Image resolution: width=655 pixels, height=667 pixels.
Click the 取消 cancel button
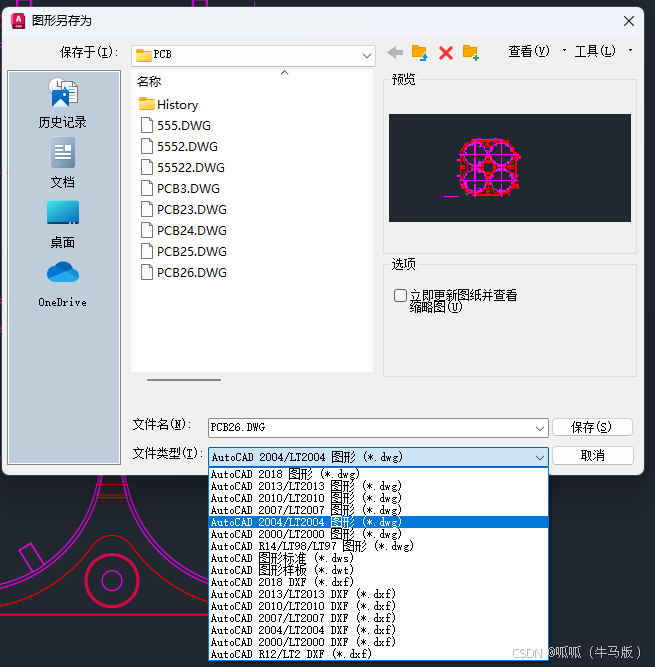coord(592,456)
